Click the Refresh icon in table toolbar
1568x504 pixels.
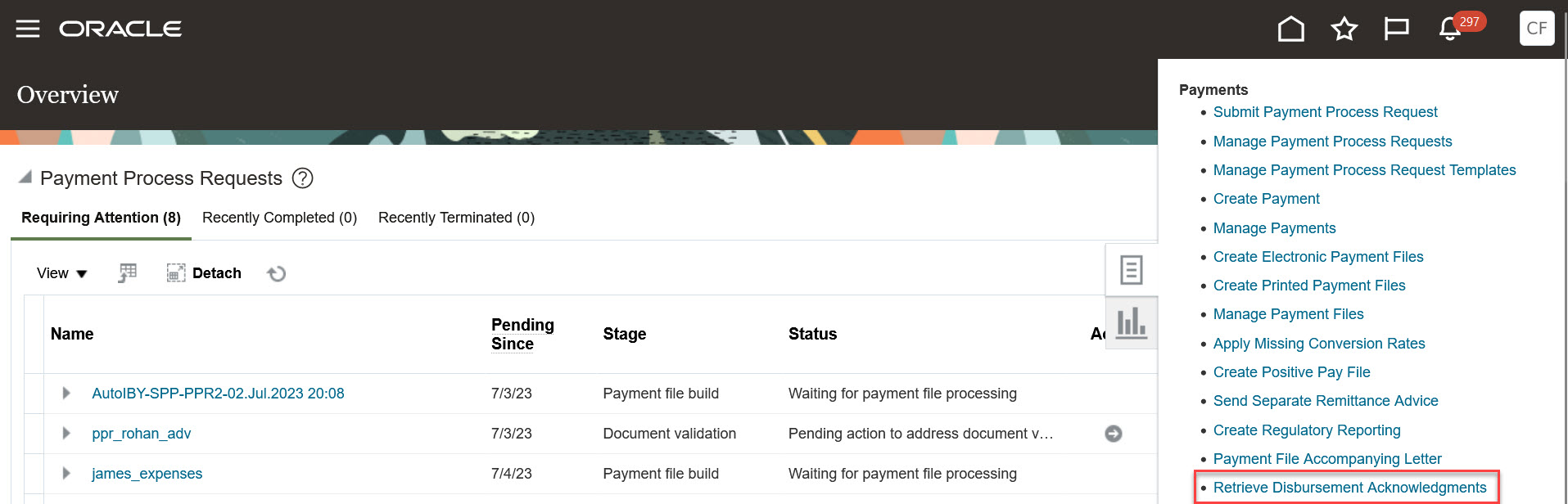coord(277,273)
